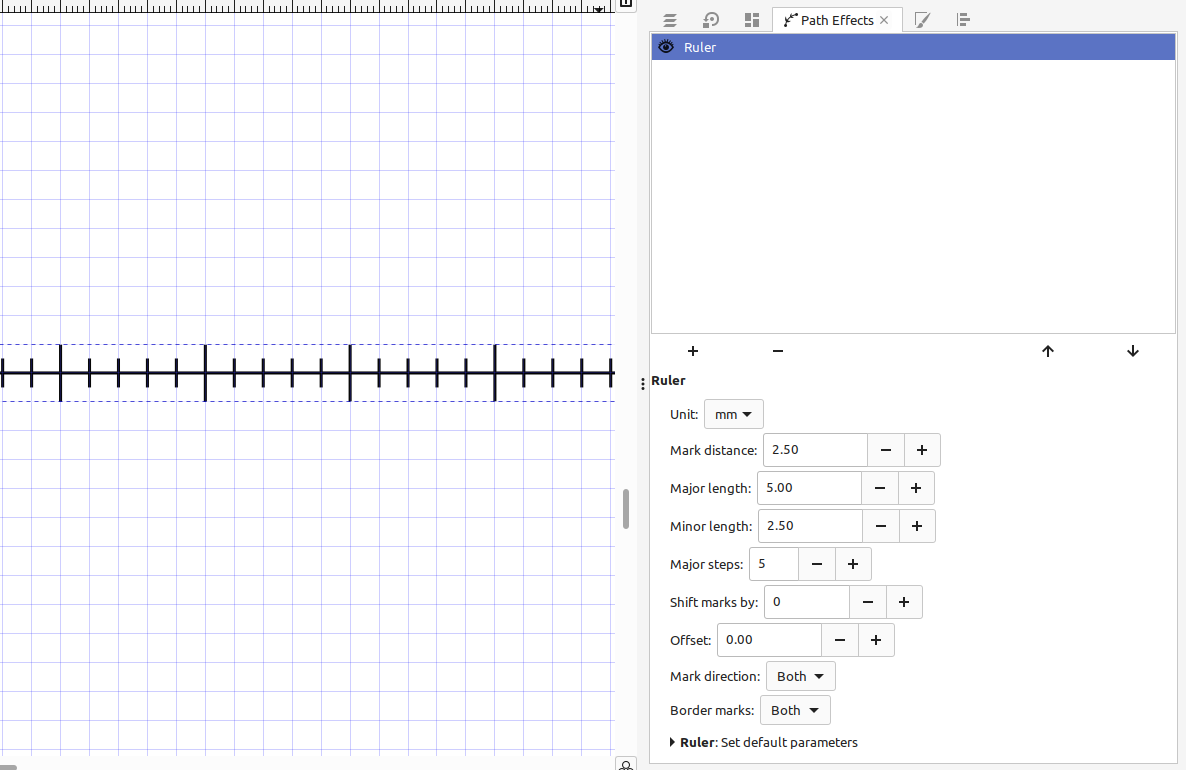Viewport: 1186px width, 770px height.
Task: Select the Path Effects tab
Action: tap(837, 19)
